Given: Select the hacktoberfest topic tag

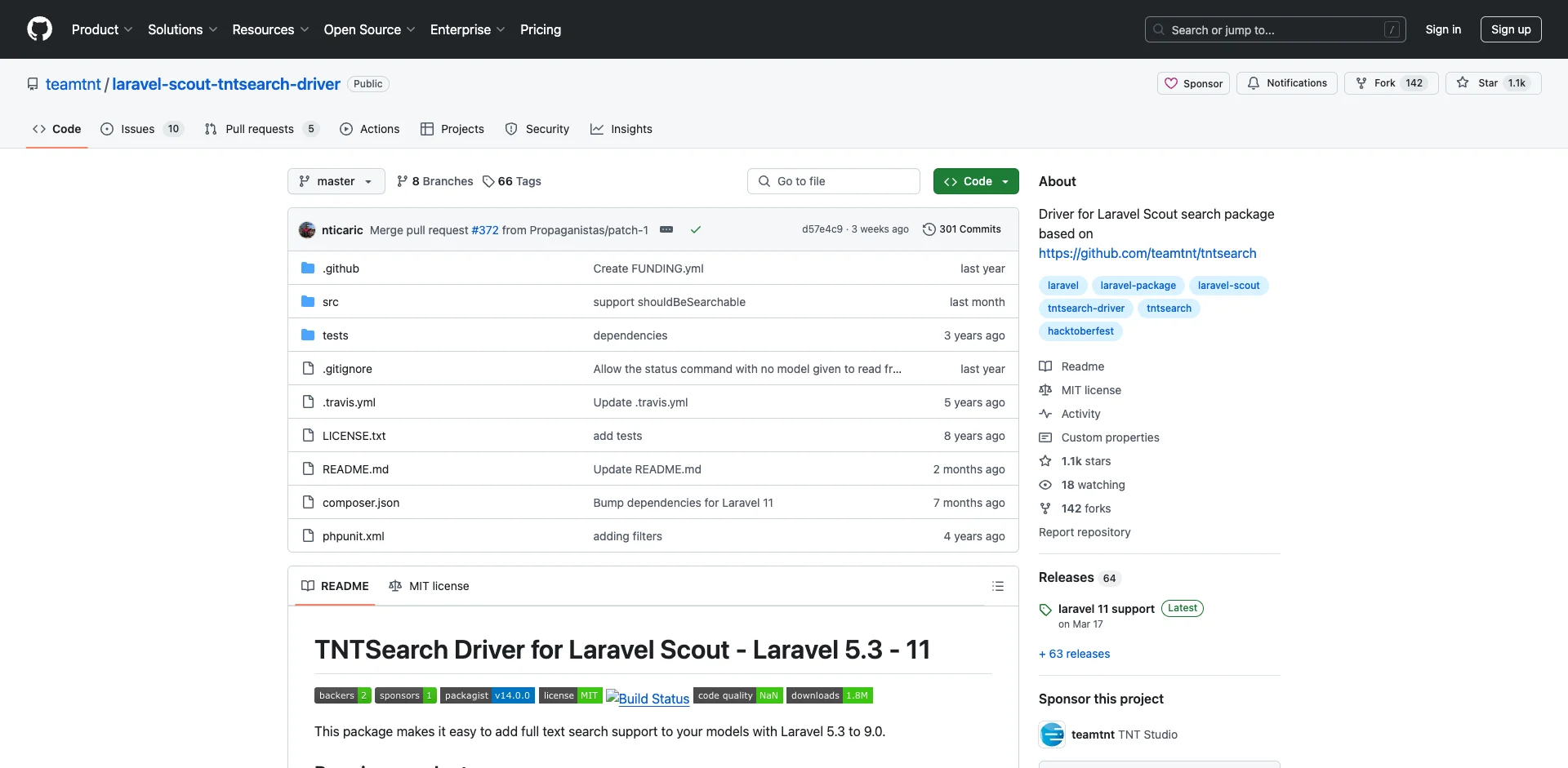Looking at the screenshot, I should pyautogui.click(x=1080, y=331).
